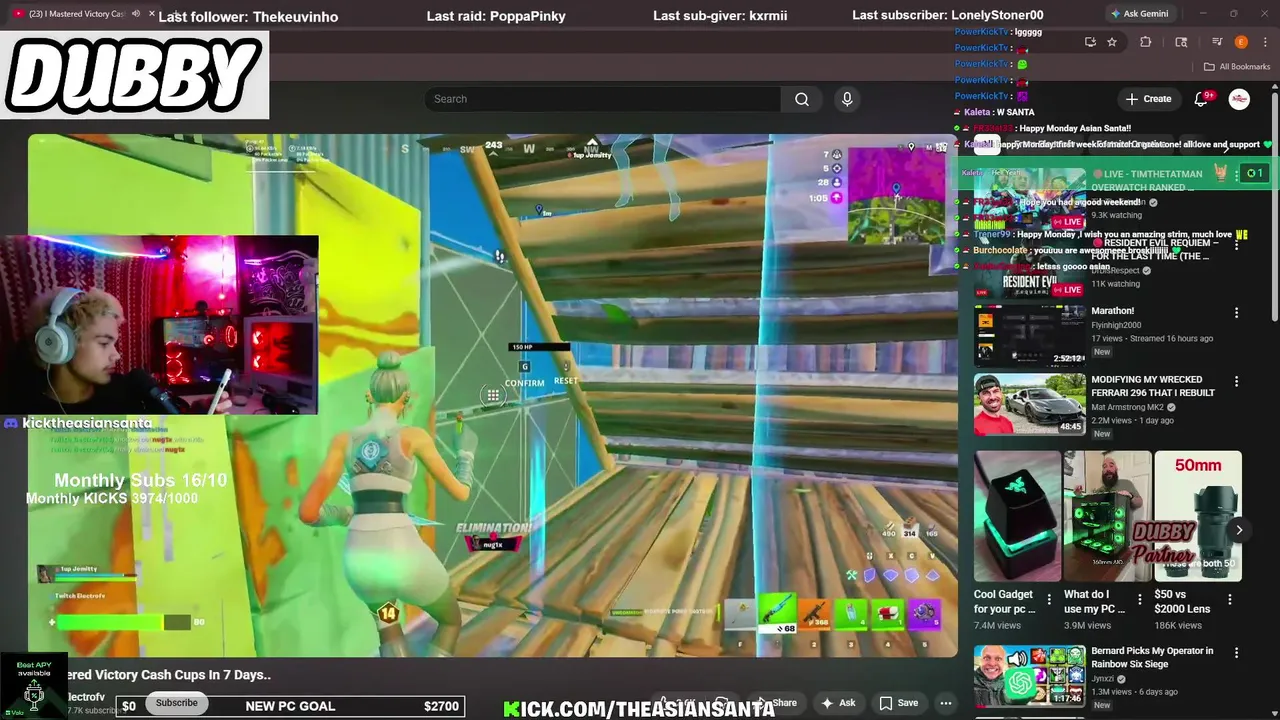Screen dimensions: 1280x720
Task: Open the Bernard Picks My Operator title link
Action: 1152,657
